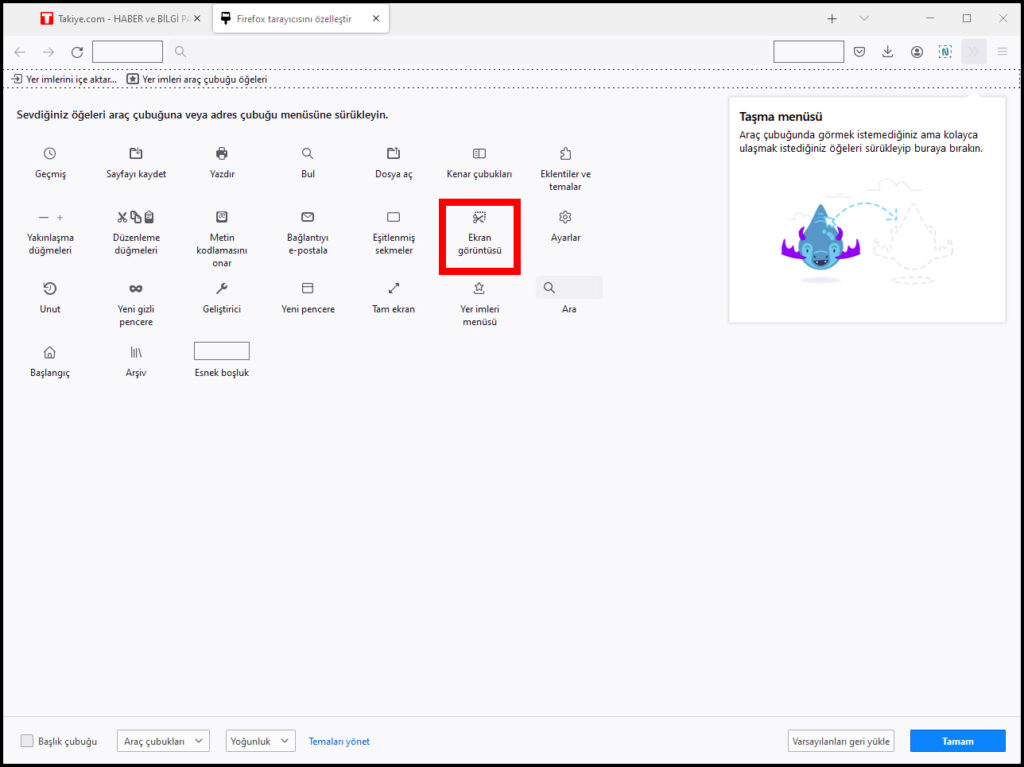Select the Başlangıç home icon
This screenshot has width=1024, height=767.
[x=50, y=352]
